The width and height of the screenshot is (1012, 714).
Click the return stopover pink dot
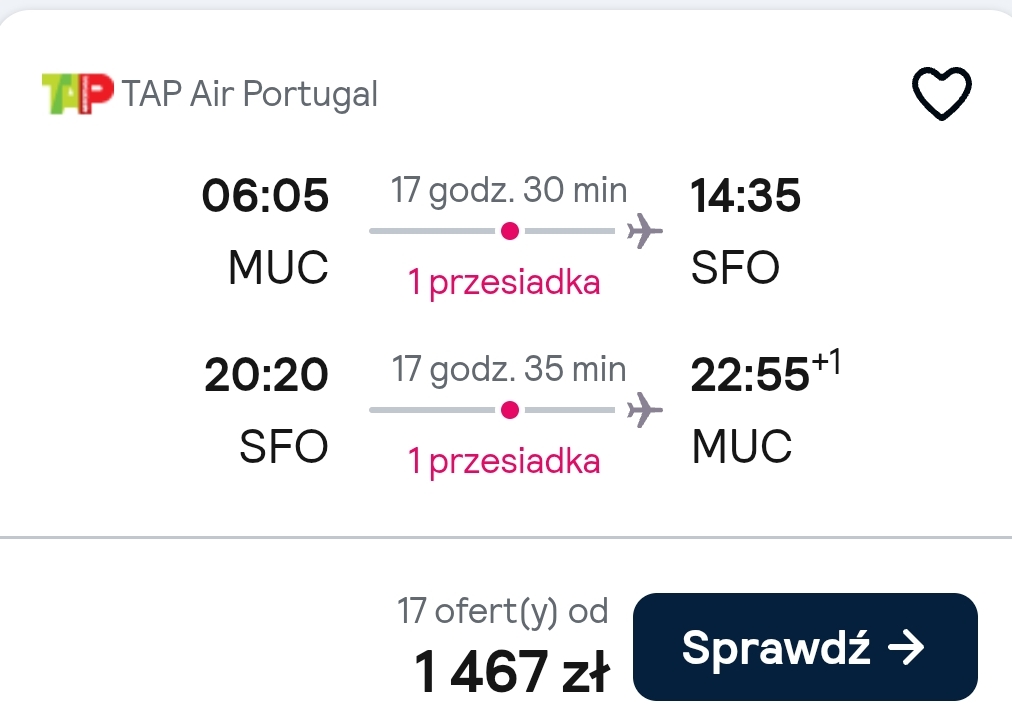coord(510,409)
